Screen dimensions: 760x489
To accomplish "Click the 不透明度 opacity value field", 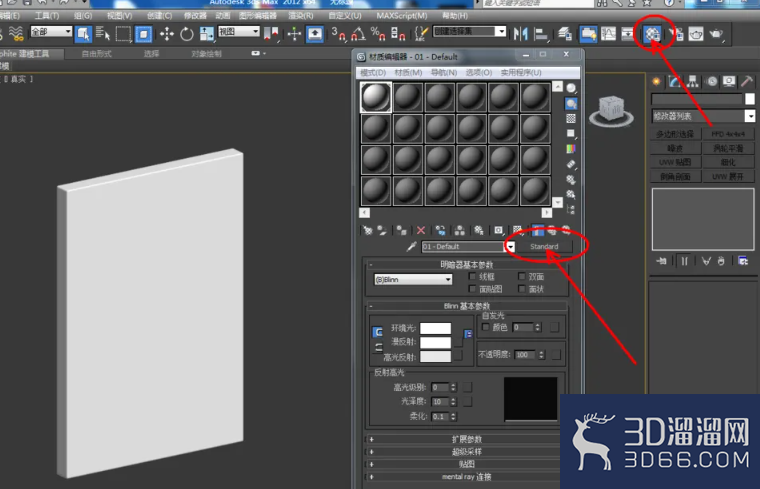I will click(525, 355).
